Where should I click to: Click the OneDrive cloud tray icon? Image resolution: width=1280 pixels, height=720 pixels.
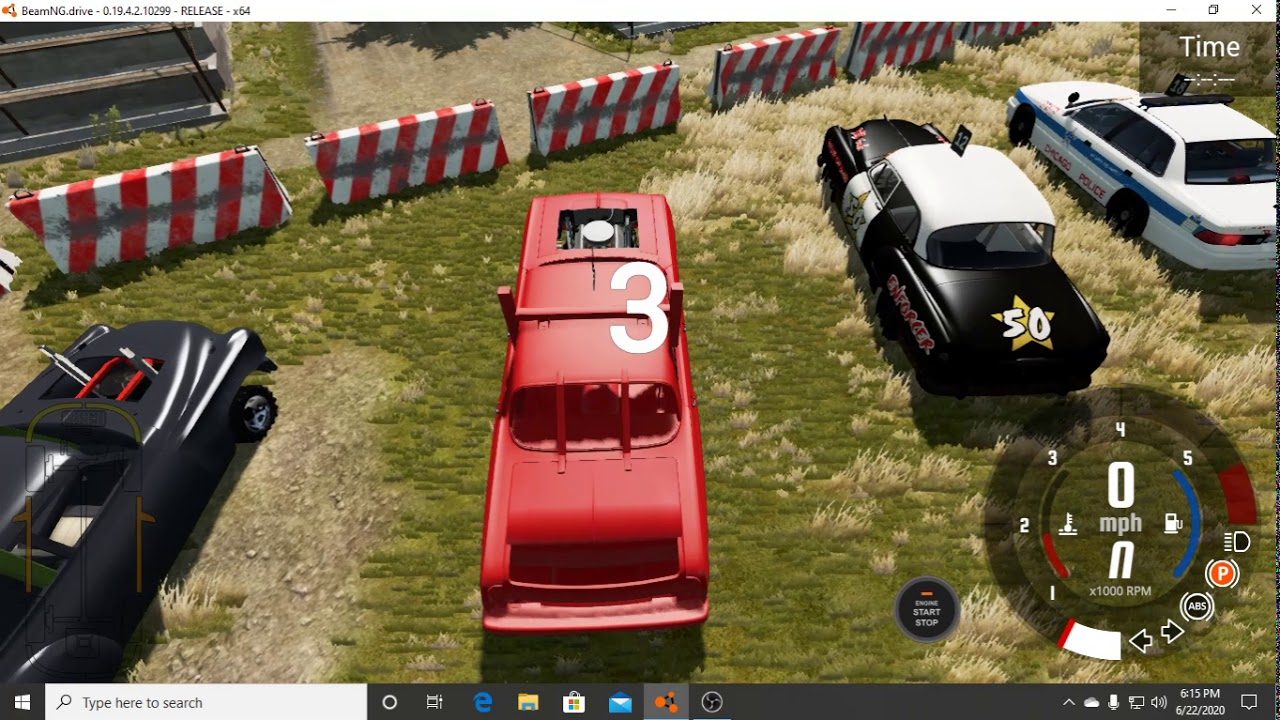[x=1091, y=702]
